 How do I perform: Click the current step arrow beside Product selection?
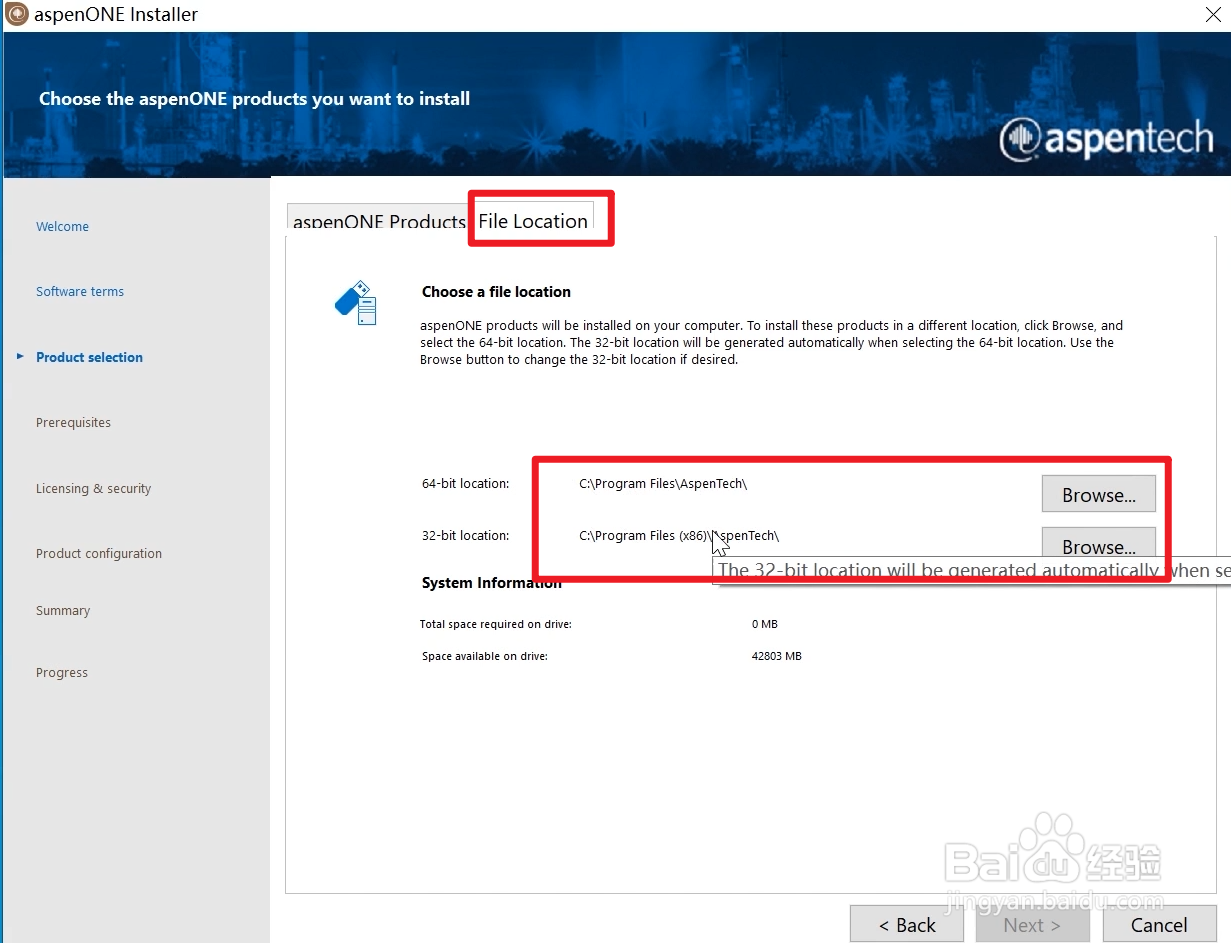click(20, 356)
